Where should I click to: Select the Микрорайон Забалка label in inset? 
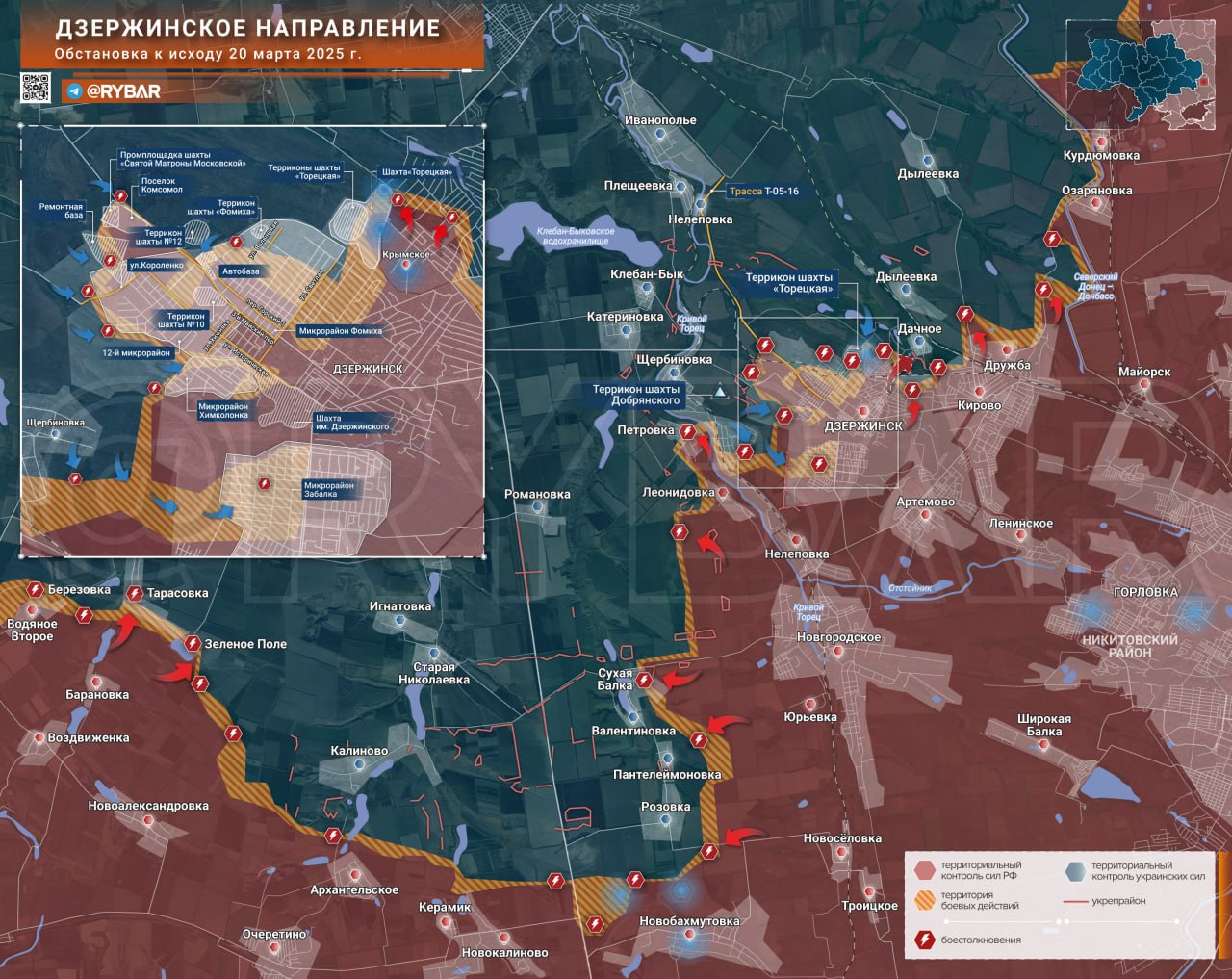(328, 490)
